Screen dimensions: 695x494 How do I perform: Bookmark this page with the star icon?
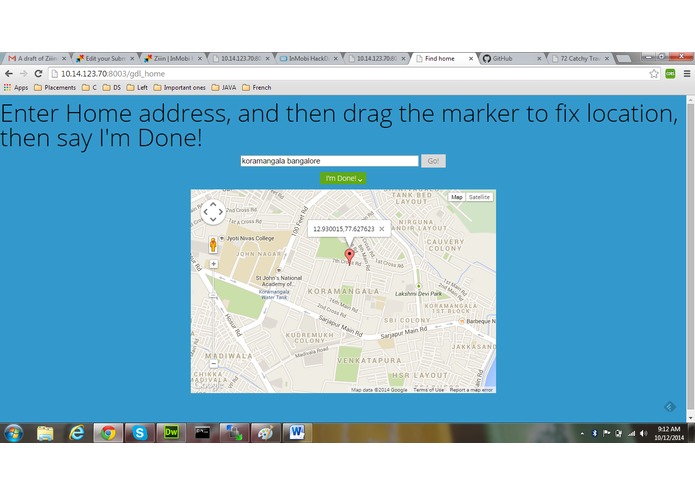(654, 74)
